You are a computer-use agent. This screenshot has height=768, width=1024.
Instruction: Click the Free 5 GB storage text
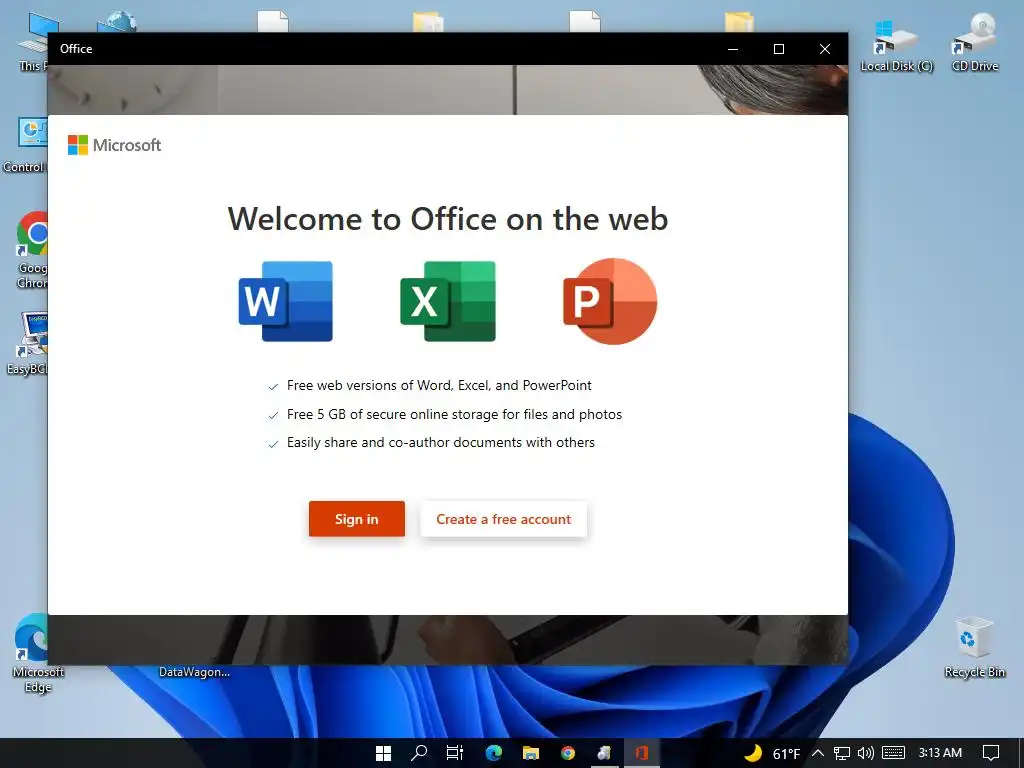tap(454, 414)
